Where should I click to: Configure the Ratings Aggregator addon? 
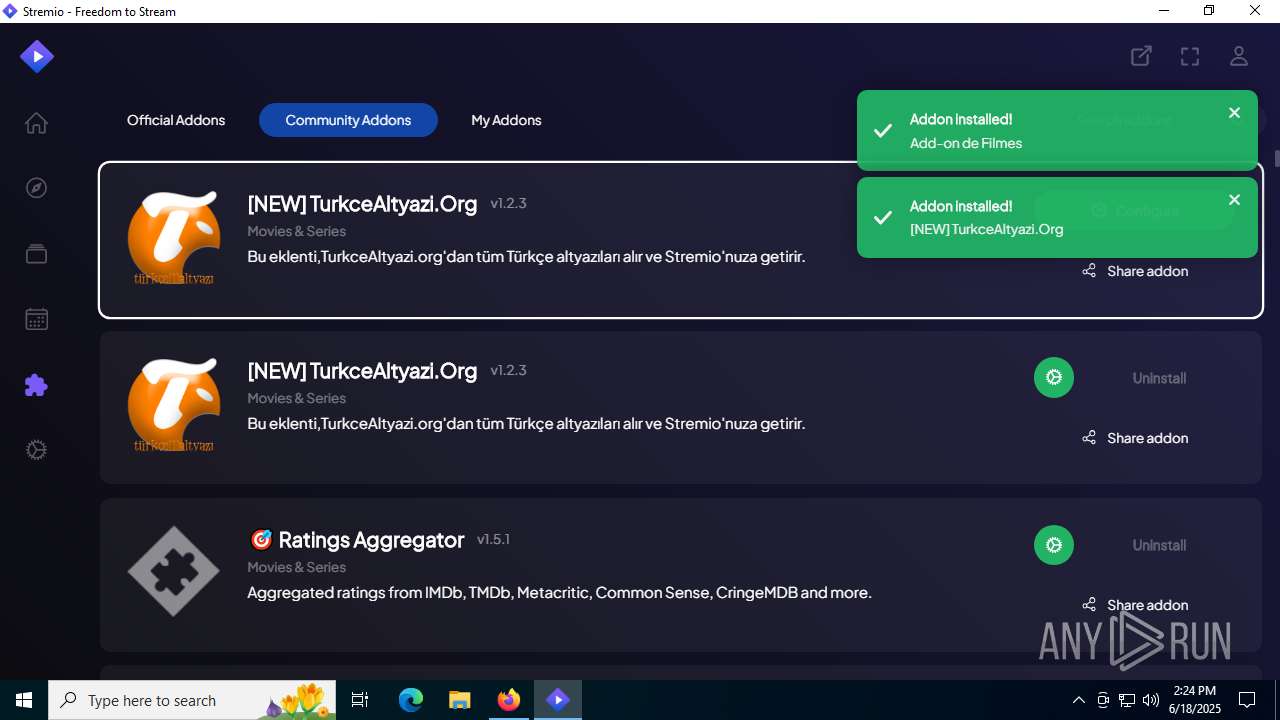coord(1054,545)
